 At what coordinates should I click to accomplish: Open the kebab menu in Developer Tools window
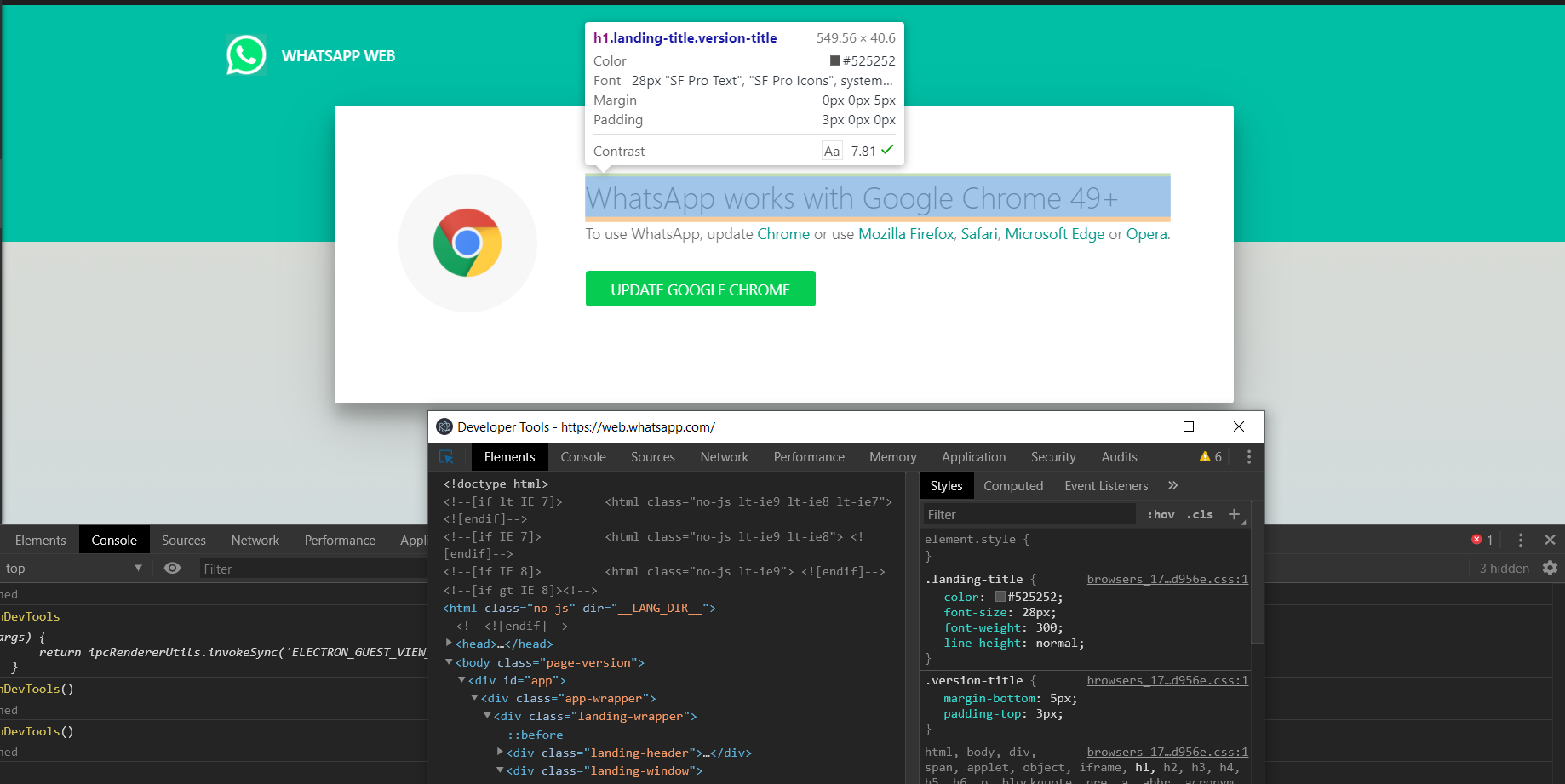1249,457
